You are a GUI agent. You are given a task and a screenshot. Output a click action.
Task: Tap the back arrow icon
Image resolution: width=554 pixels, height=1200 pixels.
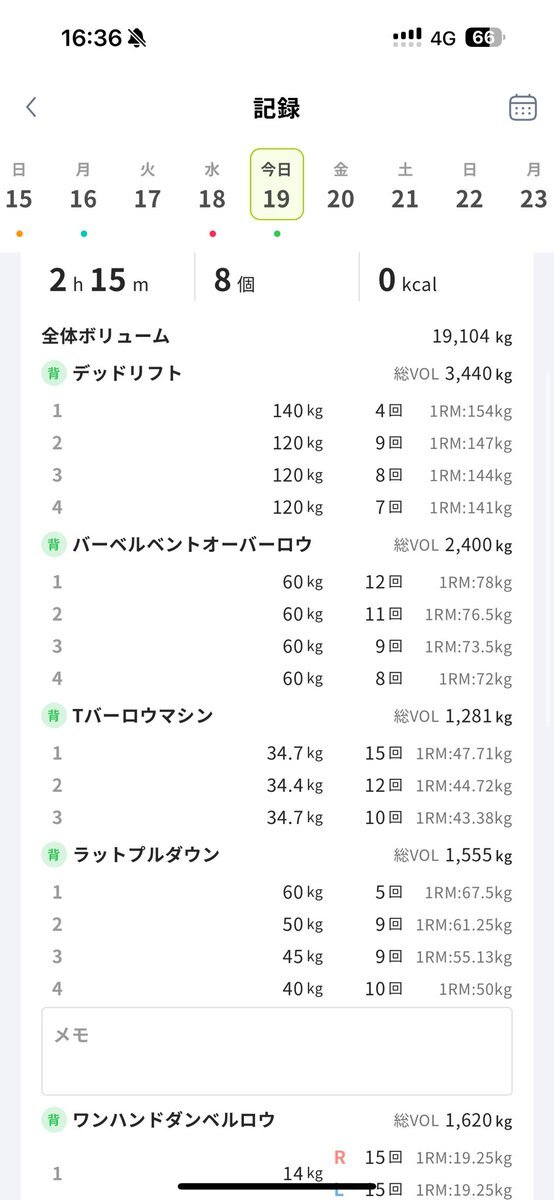coord(31,108)
